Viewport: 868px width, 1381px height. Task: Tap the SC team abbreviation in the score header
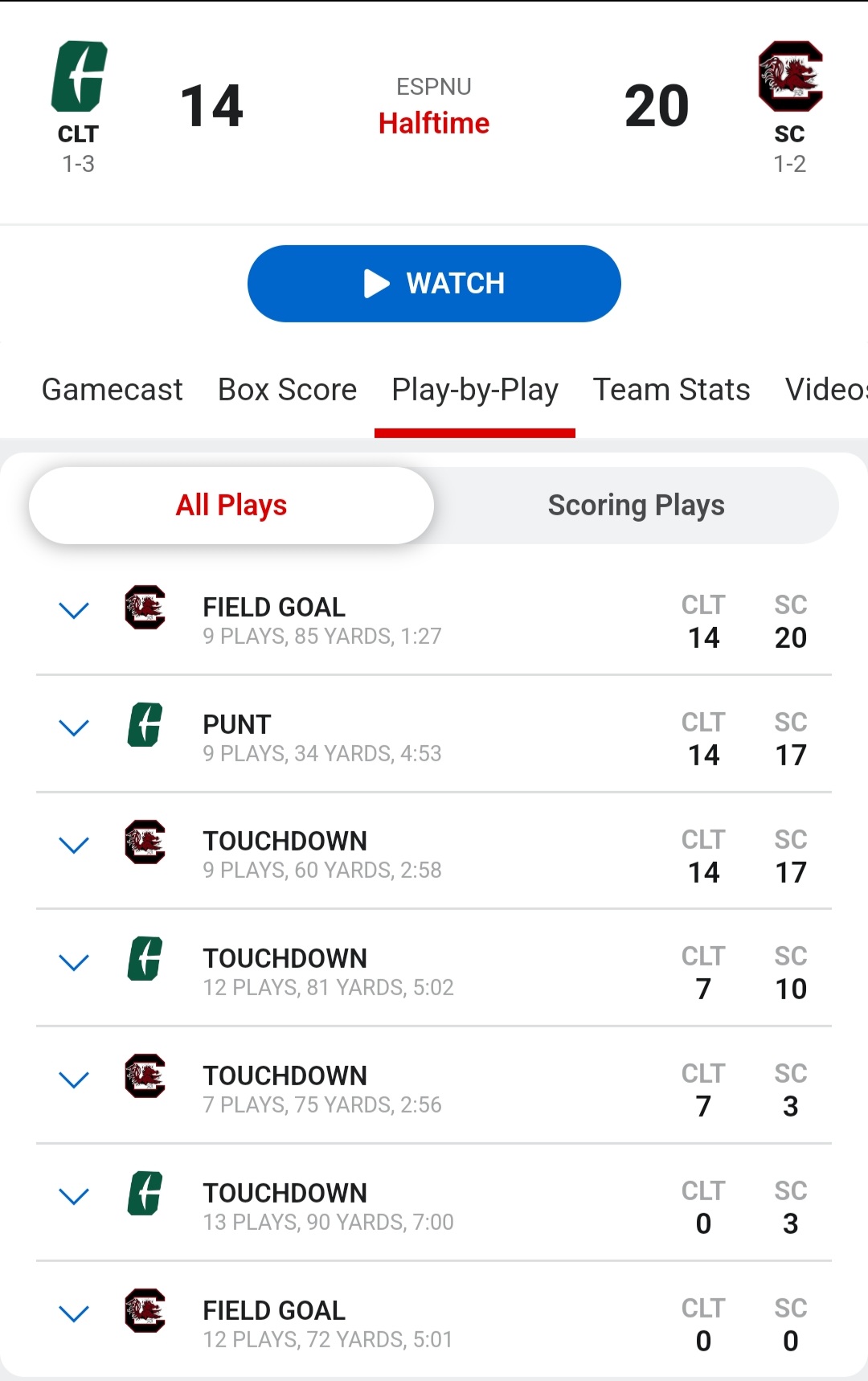tap(789, 134)
